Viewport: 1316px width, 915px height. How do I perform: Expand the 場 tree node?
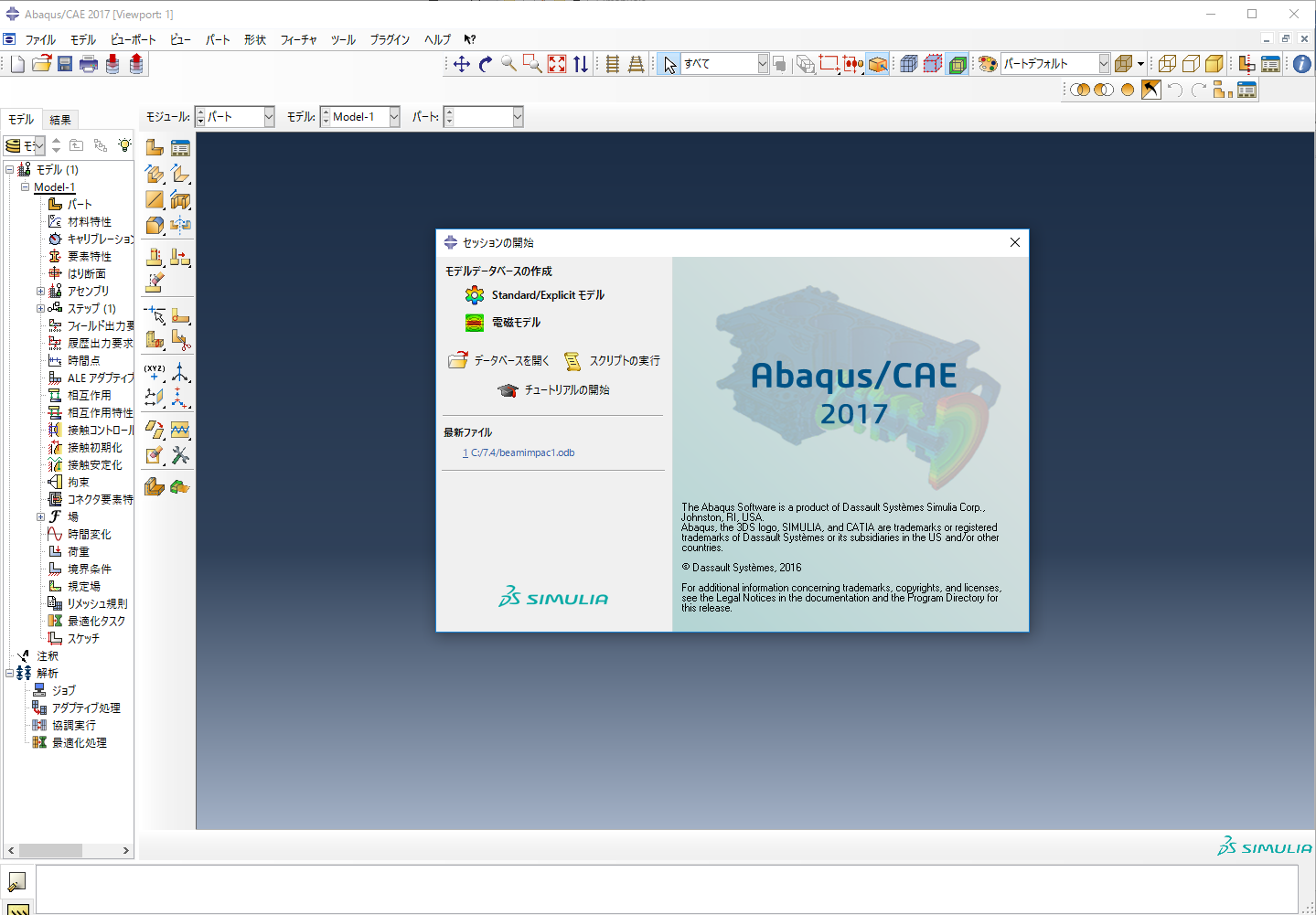40,517
